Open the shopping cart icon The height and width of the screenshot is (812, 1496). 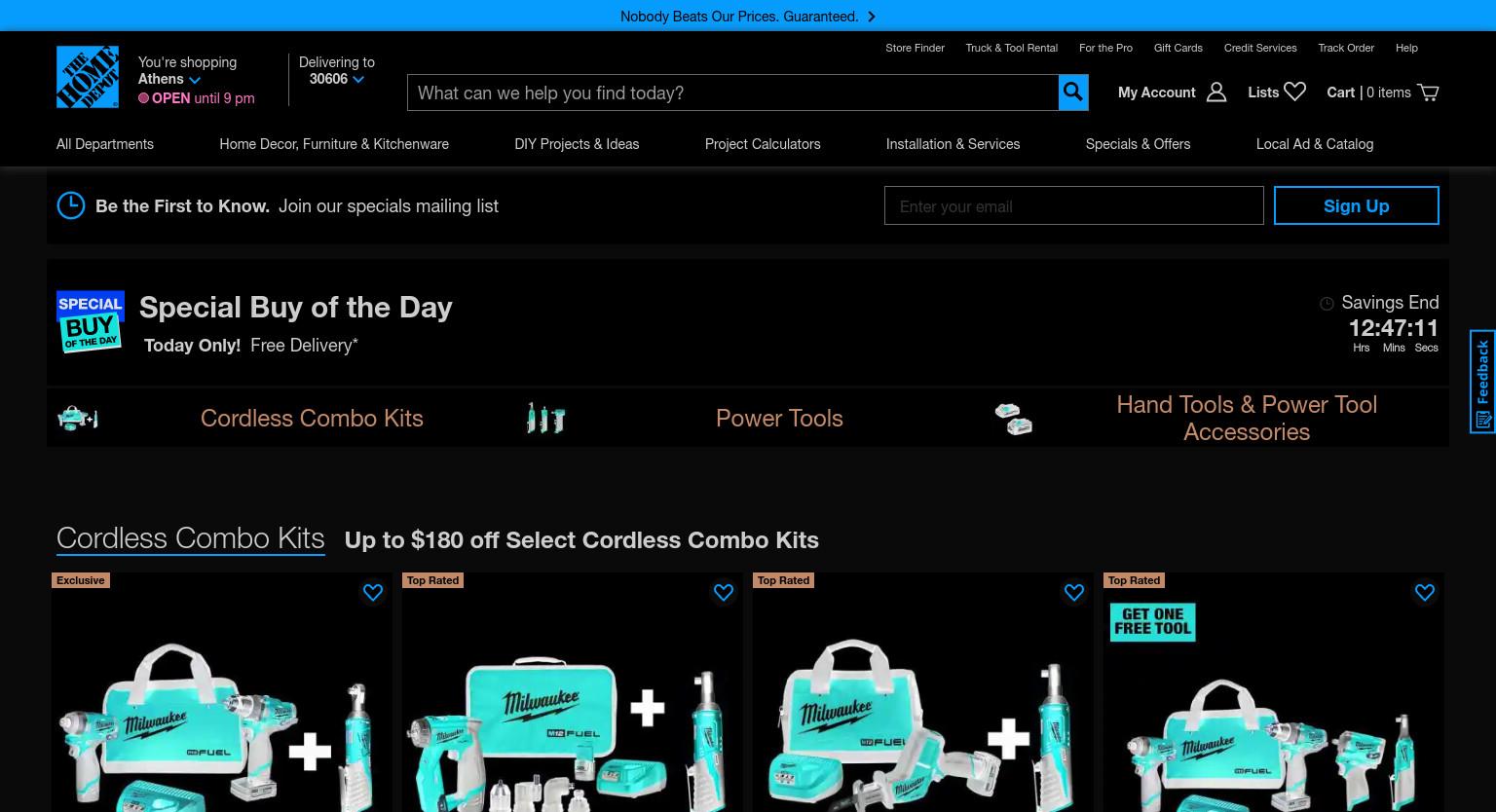pos(1428,92)
